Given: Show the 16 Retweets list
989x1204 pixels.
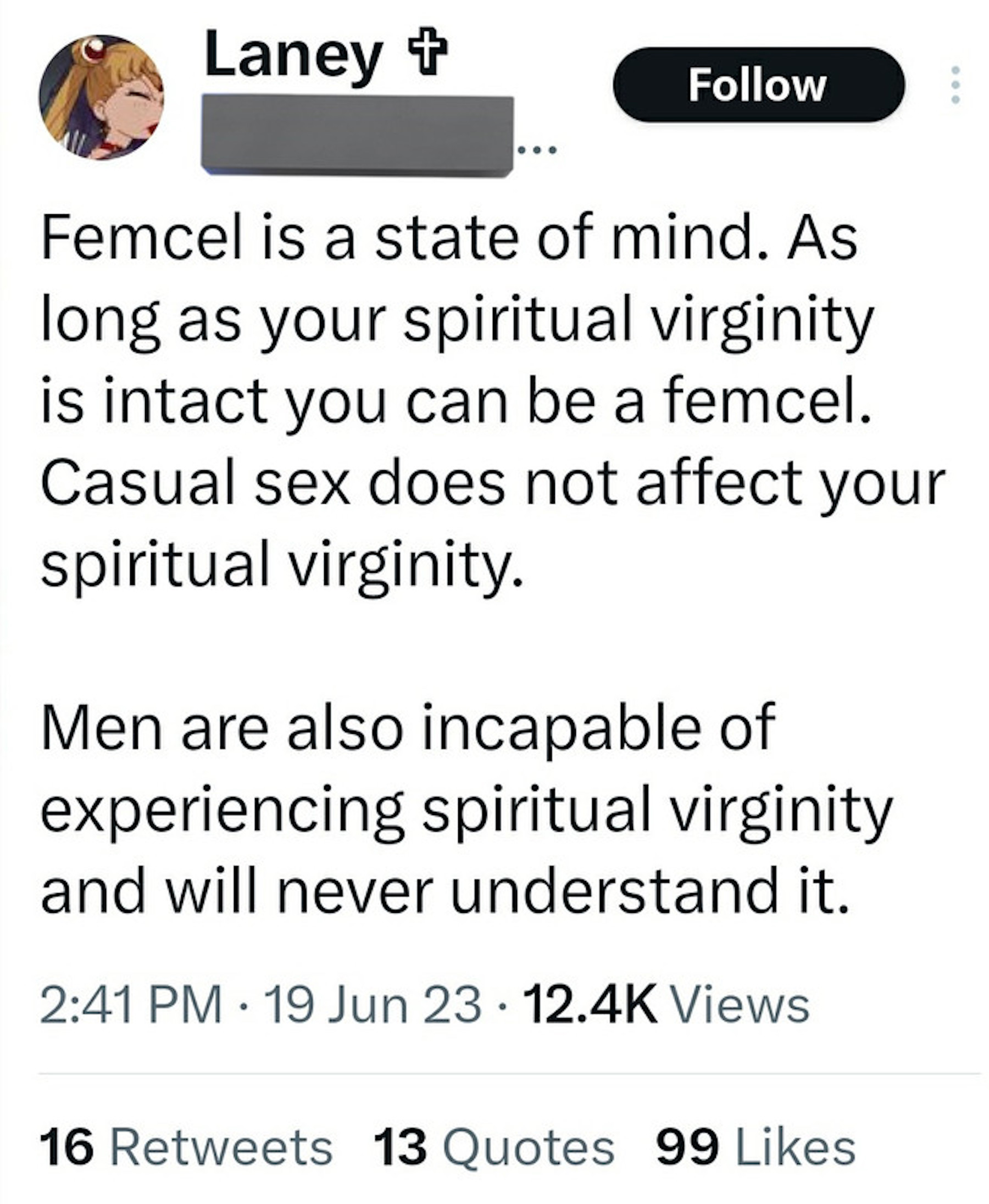Looking at the screenshot, I should [x=186, y=1147].
